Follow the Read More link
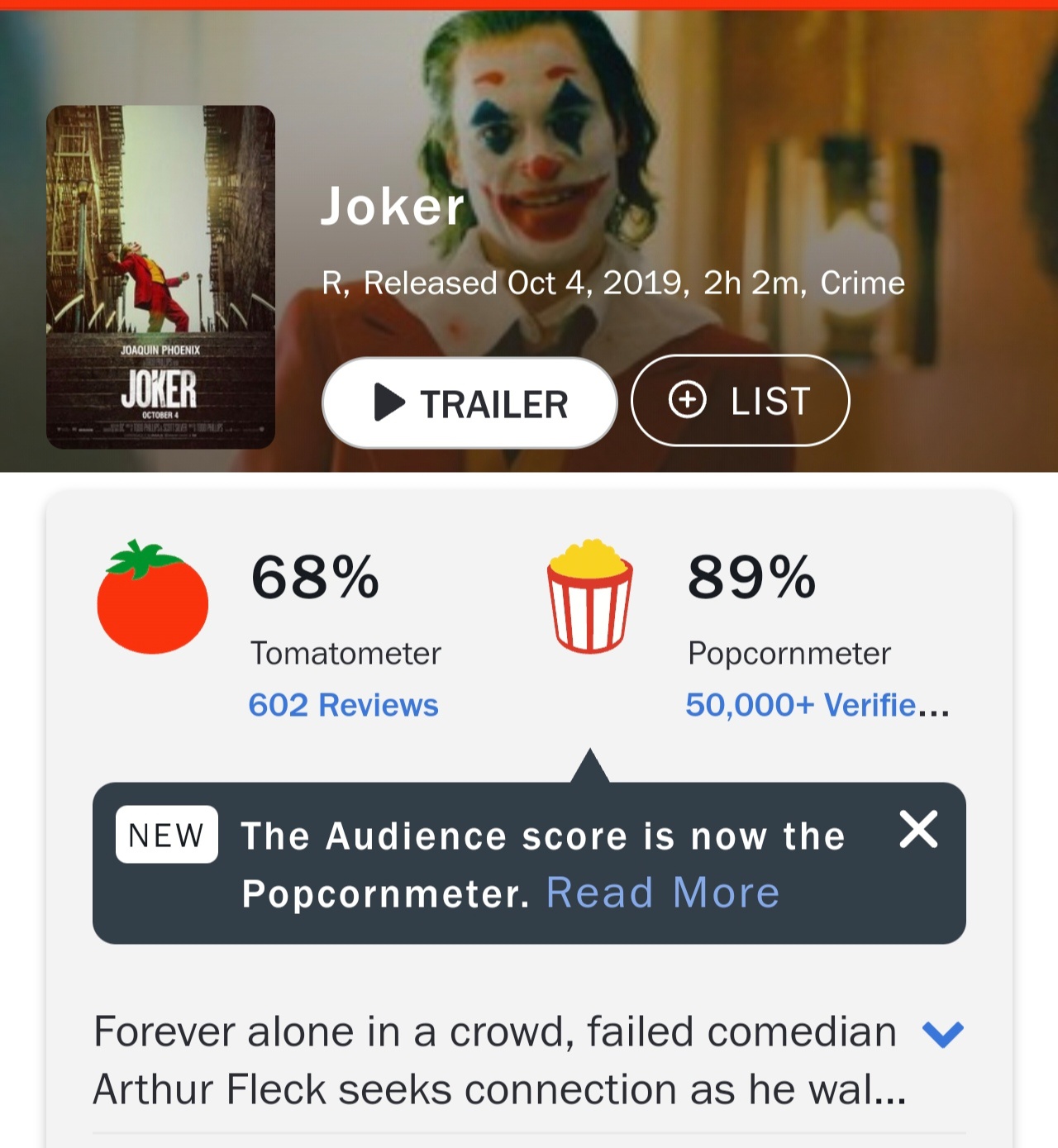This screenshot has height=1148, width=1058. [663, 893]
